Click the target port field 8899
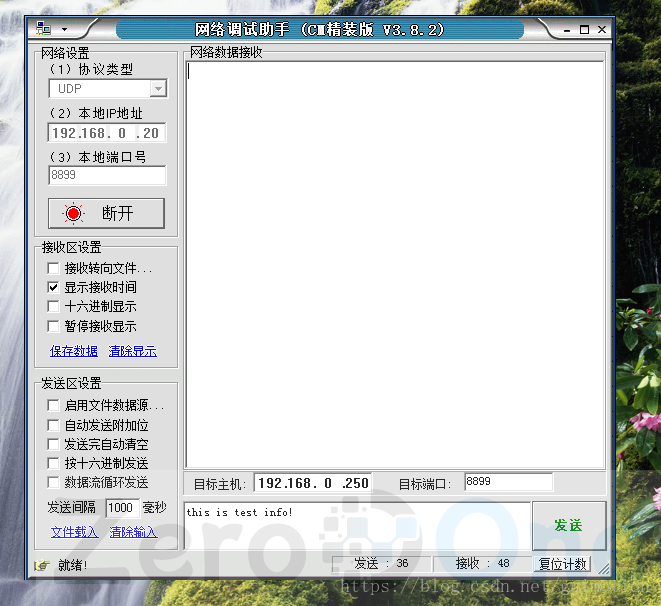The width and height of the screenshot is (661, 606). click(x=509, y=482)
